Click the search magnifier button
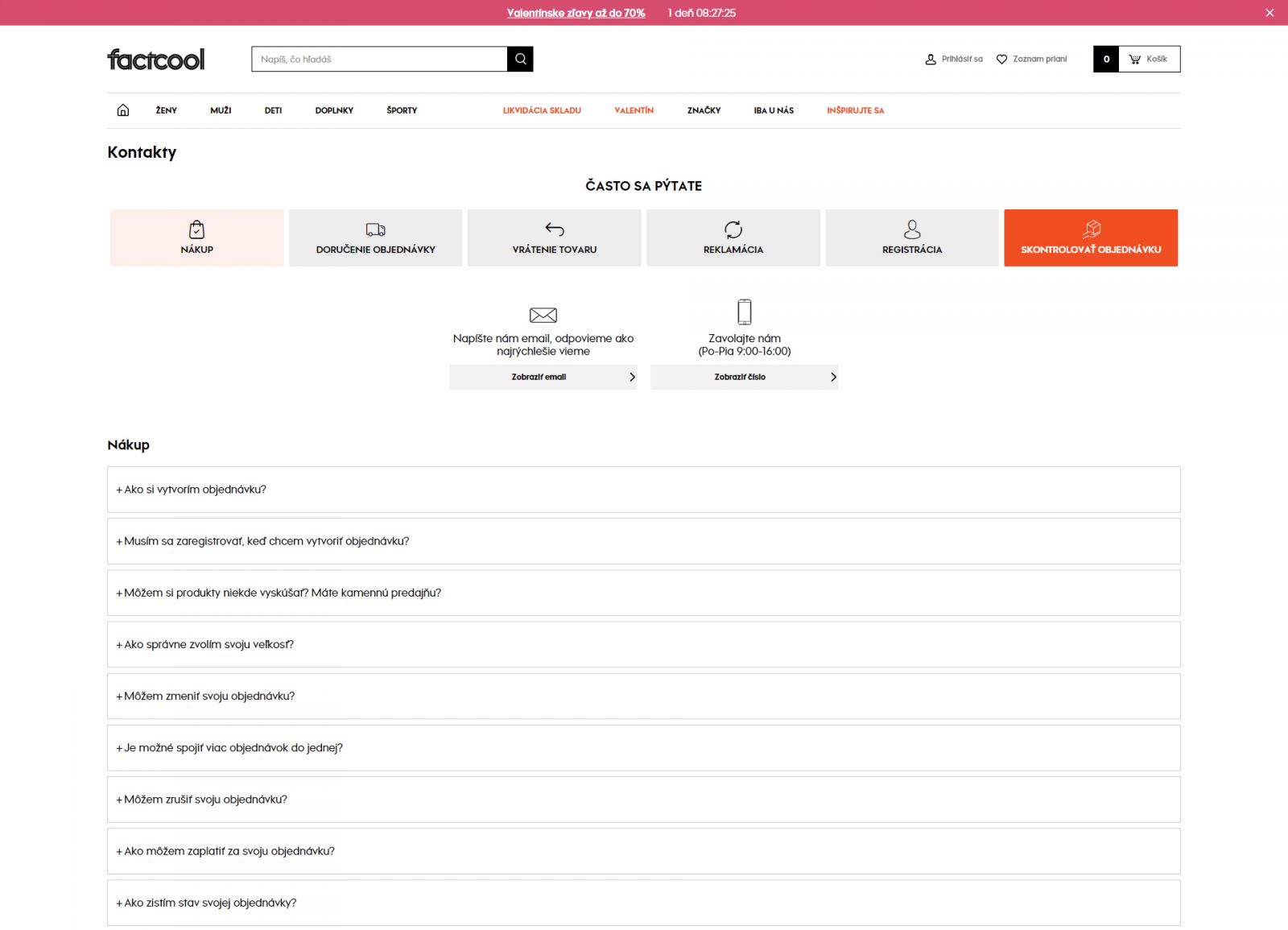This screenshot has height=930, width=1288. tap(520, 59)
